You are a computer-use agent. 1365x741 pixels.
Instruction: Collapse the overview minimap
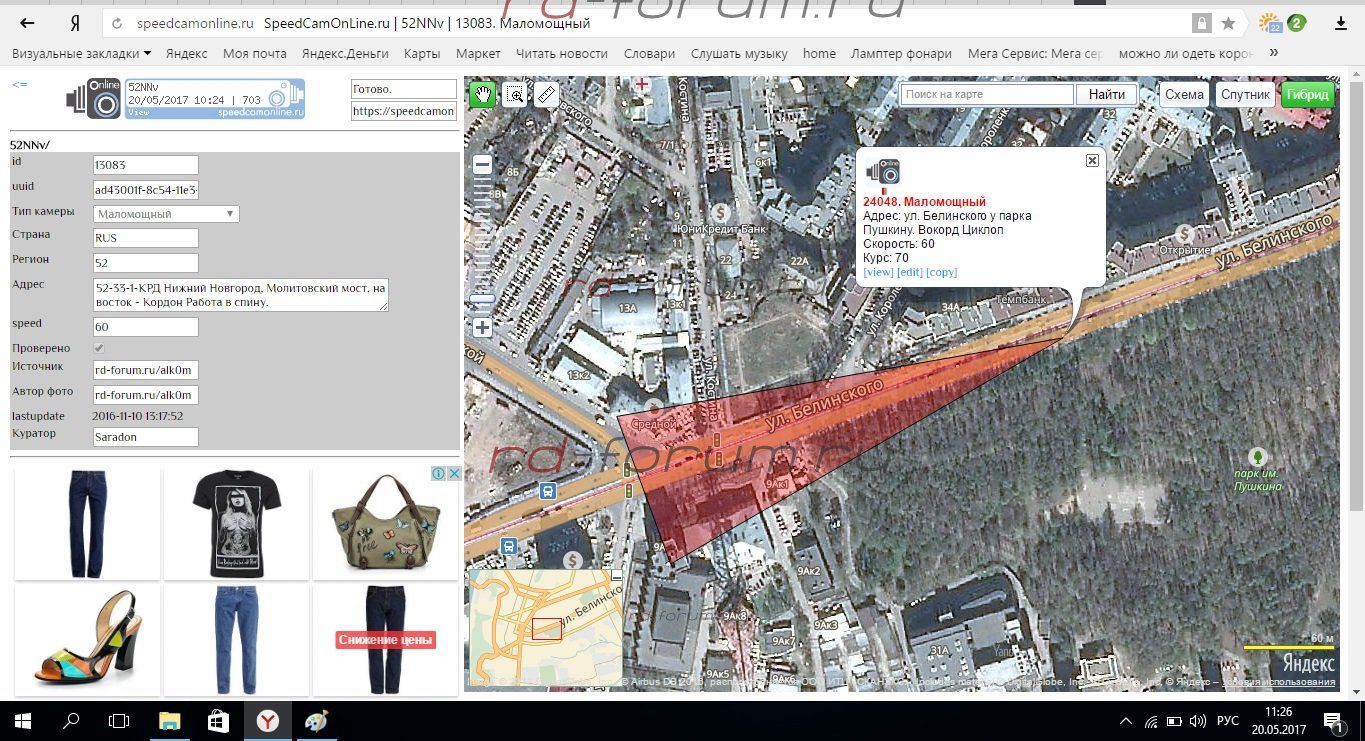pyautogui.click(x=616, y=576)
